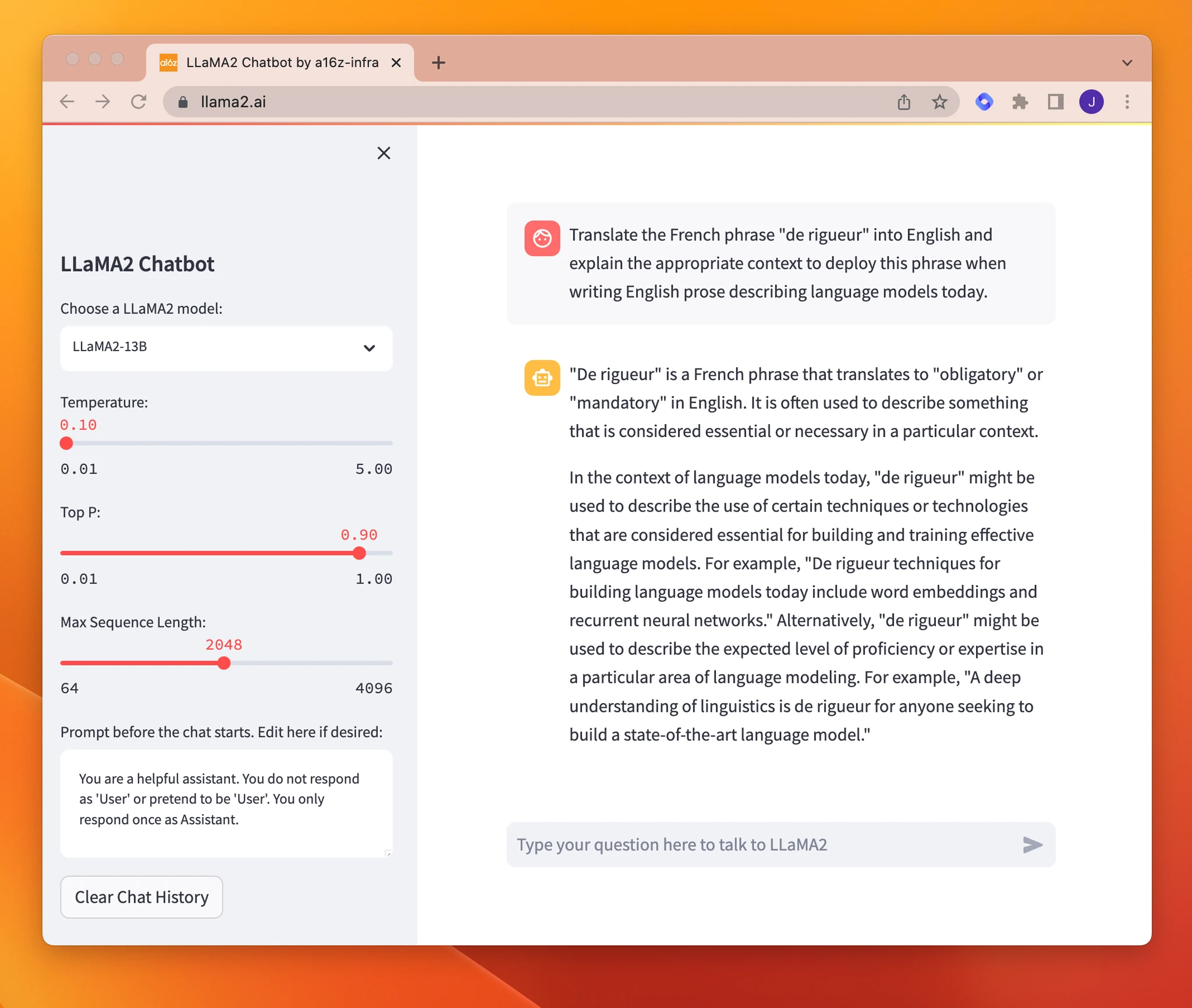Click the Clear Chat History button
The image size is (1192, 1008).
click(x=141, y=897)
